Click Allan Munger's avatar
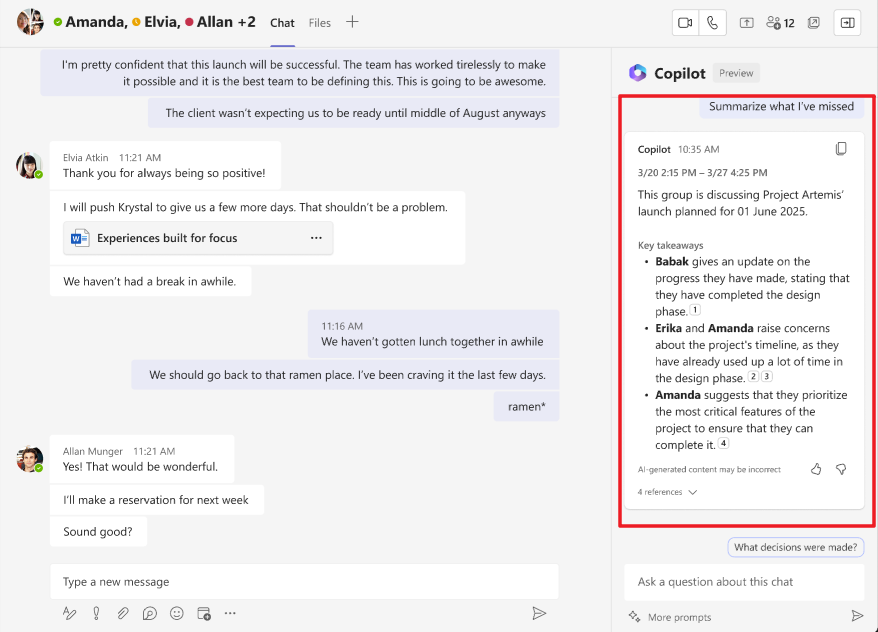Viewport: 878px width, 632px height. [30, 460]
